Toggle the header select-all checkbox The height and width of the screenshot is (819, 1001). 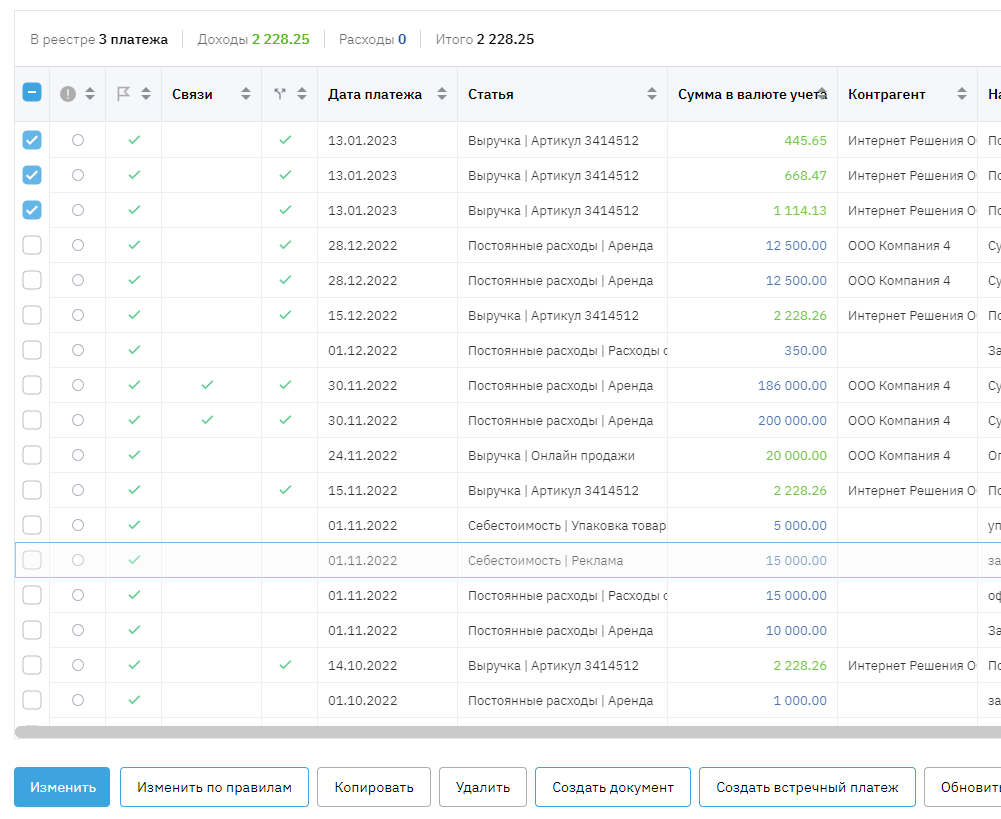(32, 93)
